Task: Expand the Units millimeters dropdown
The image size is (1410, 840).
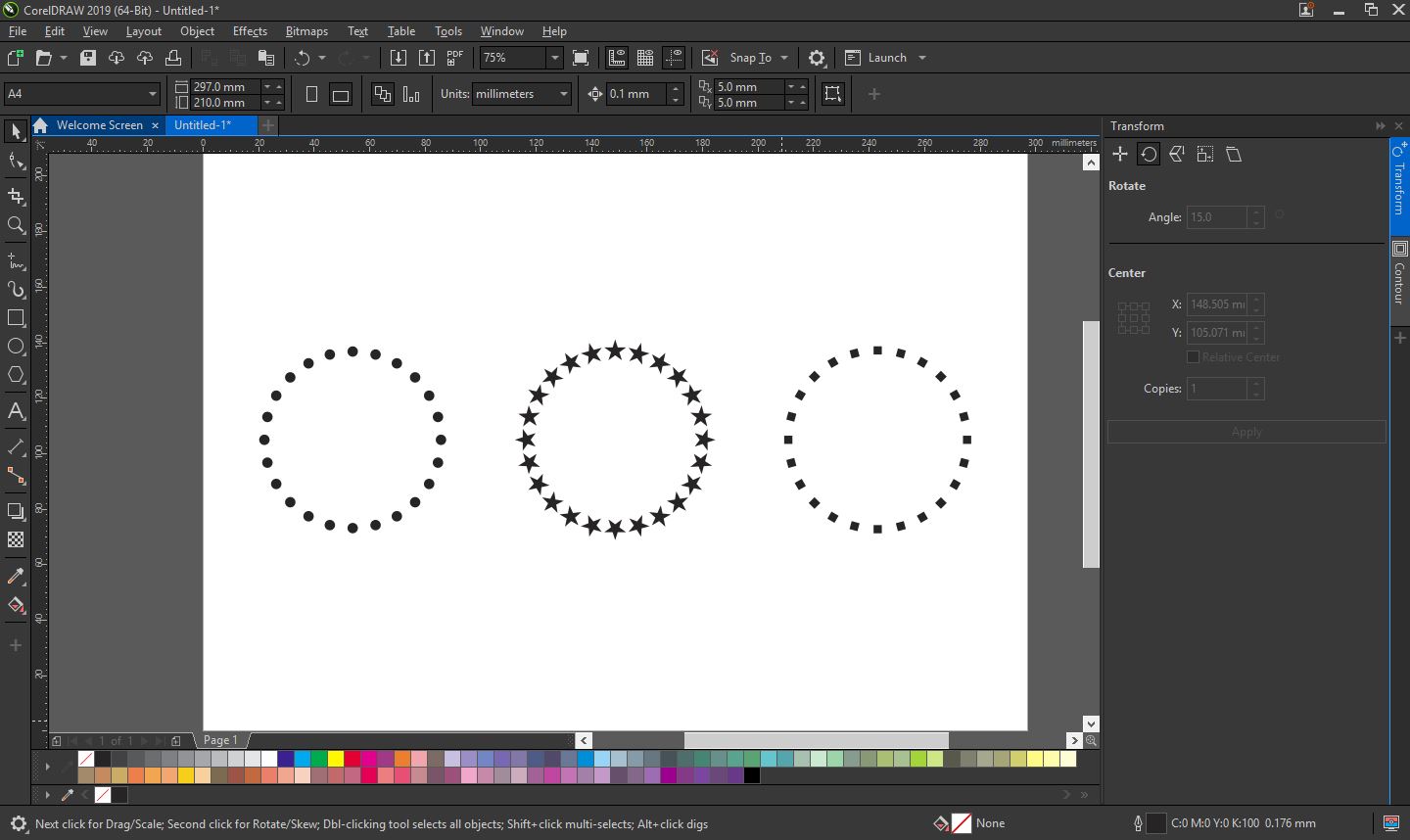Action: click(563, 94)
